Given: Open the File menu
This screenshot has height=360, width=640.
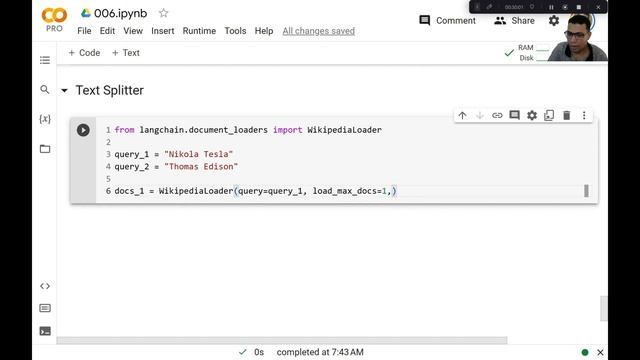Looking at the screenshot, I should (x=84, y=31).
